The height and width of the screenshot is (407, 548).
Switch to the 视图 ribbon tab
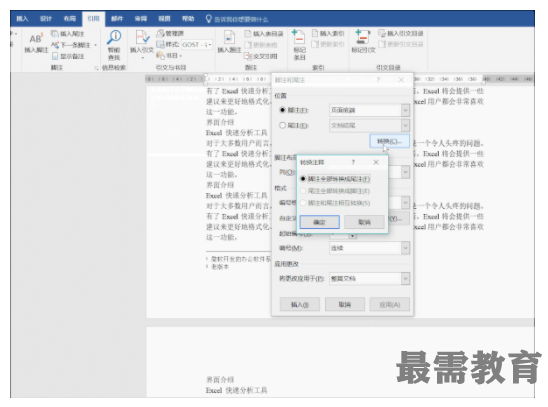(164, 19)
